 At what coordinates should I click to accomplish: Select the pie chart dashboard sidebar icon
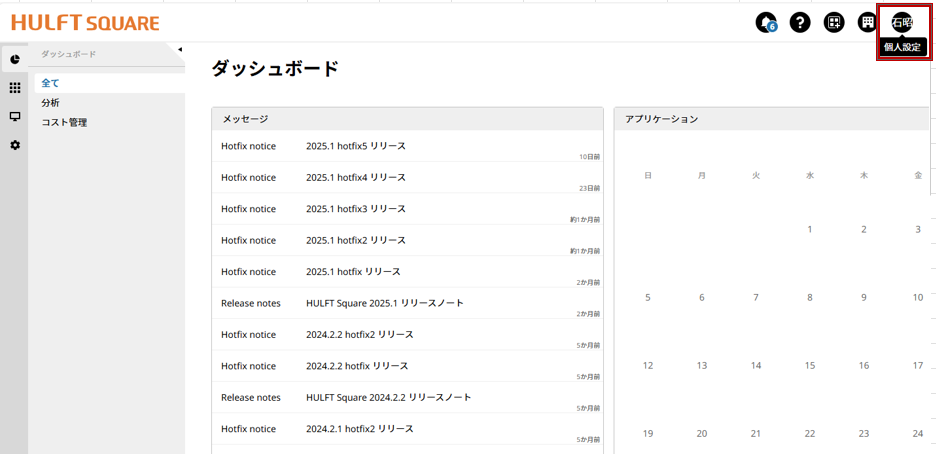(x=15, y=59)
